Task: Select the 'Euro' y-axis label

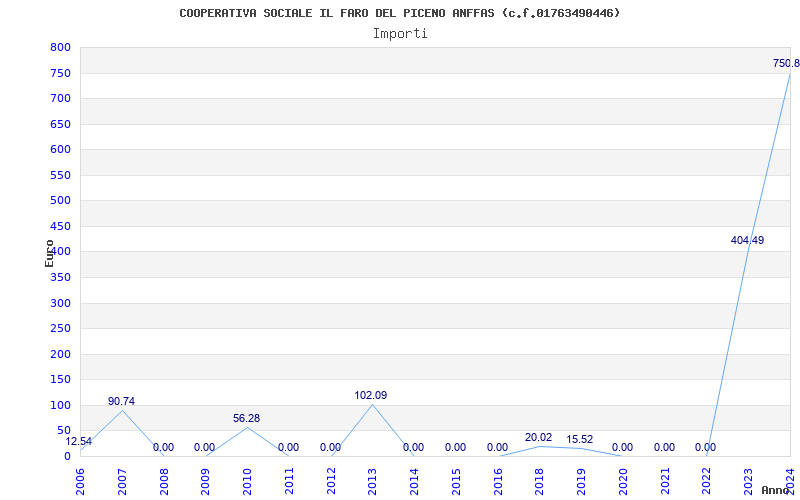Action: (49, 253)
